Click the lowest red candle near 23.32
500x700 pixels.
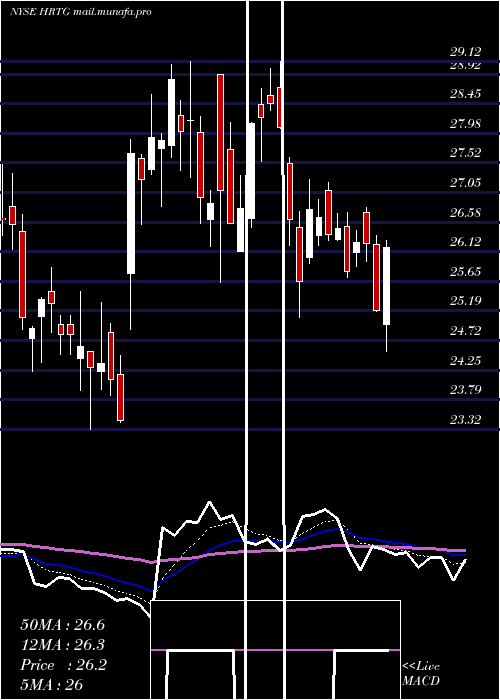121,397
